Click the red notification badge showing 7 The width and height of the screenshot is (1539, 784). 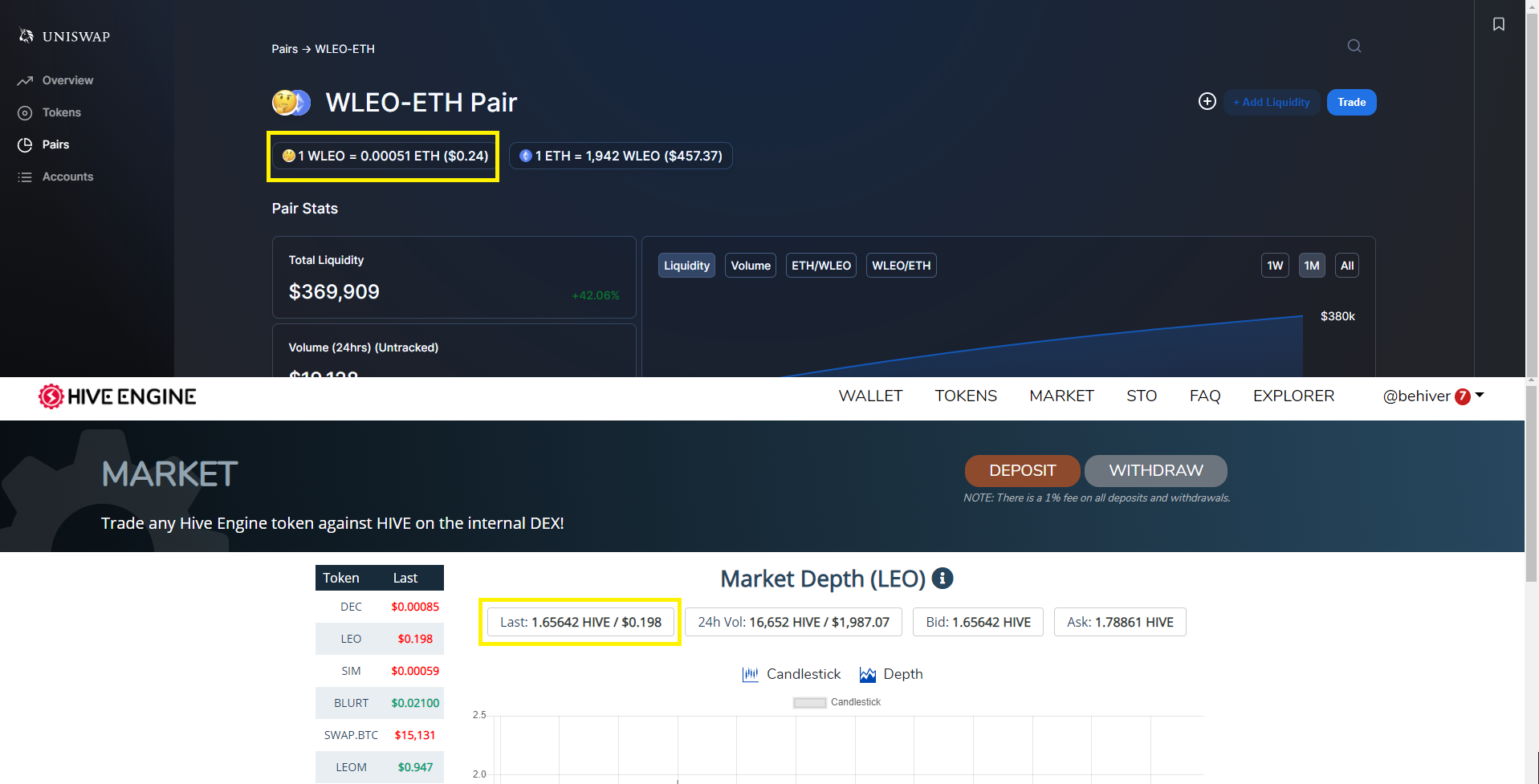coord(1463,396)
